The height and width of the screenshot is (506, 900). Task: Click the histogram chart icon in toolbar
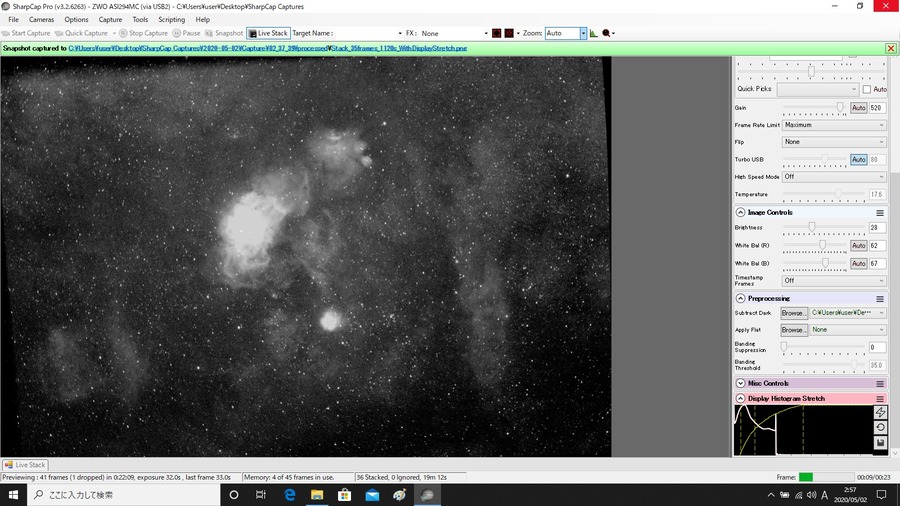point(593,33)
